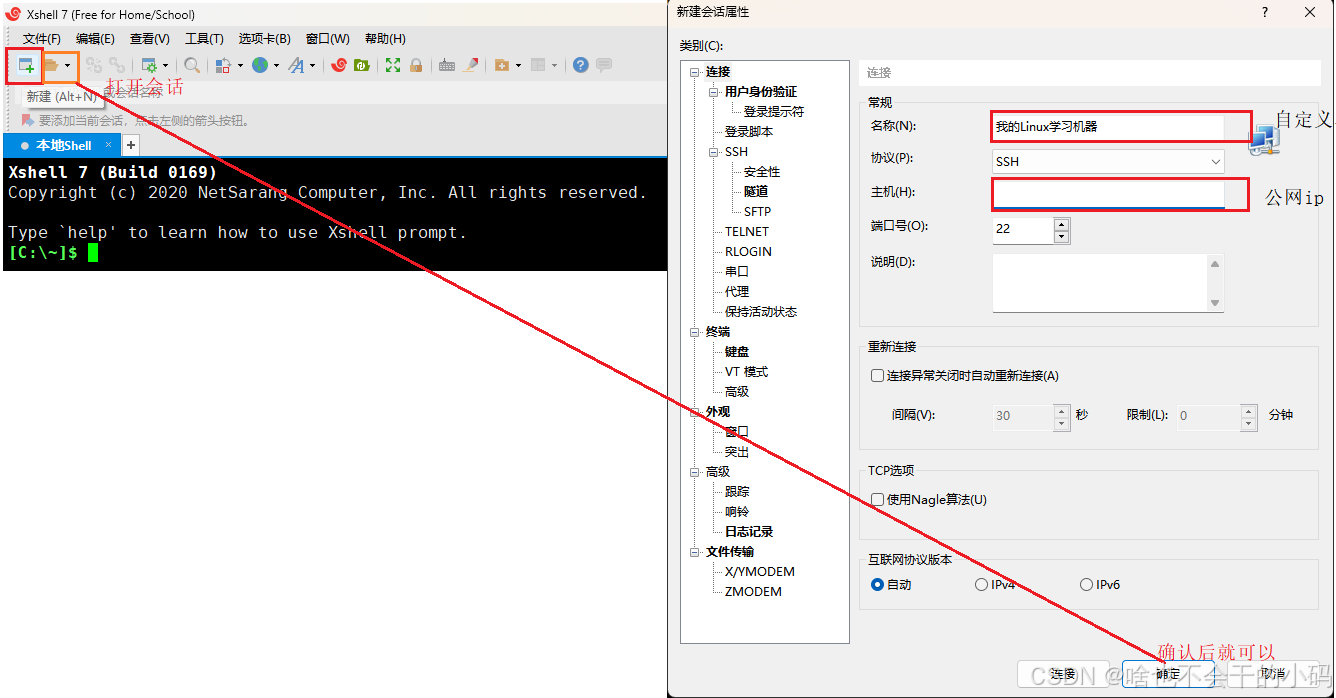Open the 编辑(E) menu
Screen dimensions: 1336x698
pos(95,39)
